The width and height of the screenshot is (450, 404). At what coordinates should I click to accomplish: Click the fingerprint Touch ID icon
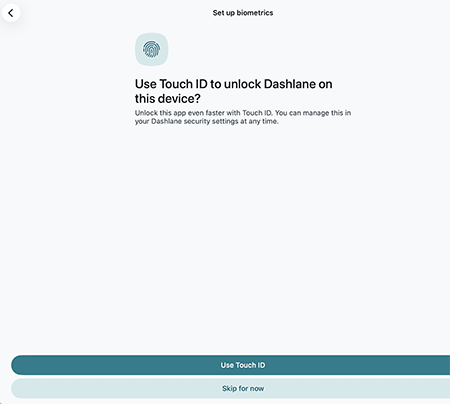pos(152,49)
